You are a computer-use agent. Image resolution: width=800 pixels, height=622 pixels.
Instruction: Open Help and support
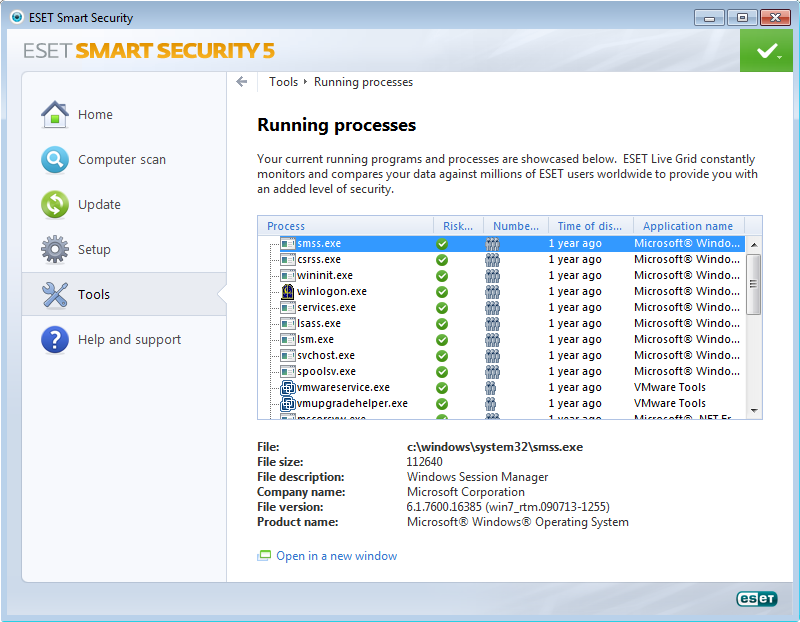[x=129, y=339]
